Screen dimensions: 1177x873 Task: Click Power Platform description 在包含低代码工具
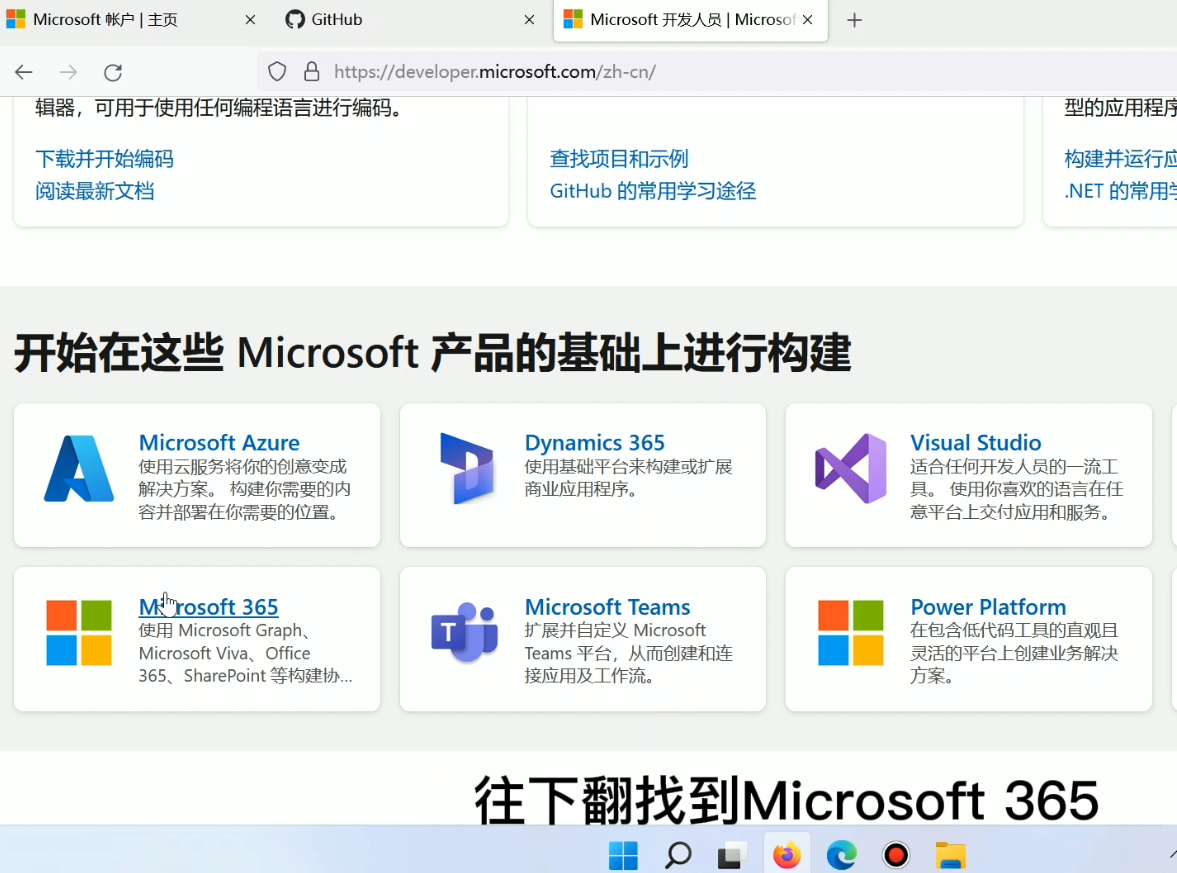click(1014, 653)
